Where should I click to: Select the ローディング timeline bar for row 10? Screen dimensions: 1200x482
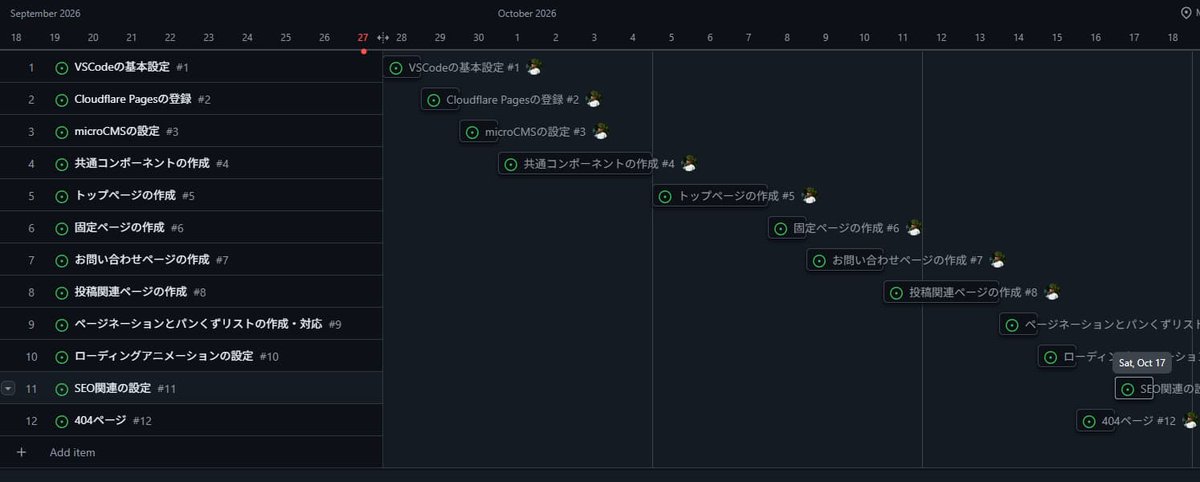1057,356
